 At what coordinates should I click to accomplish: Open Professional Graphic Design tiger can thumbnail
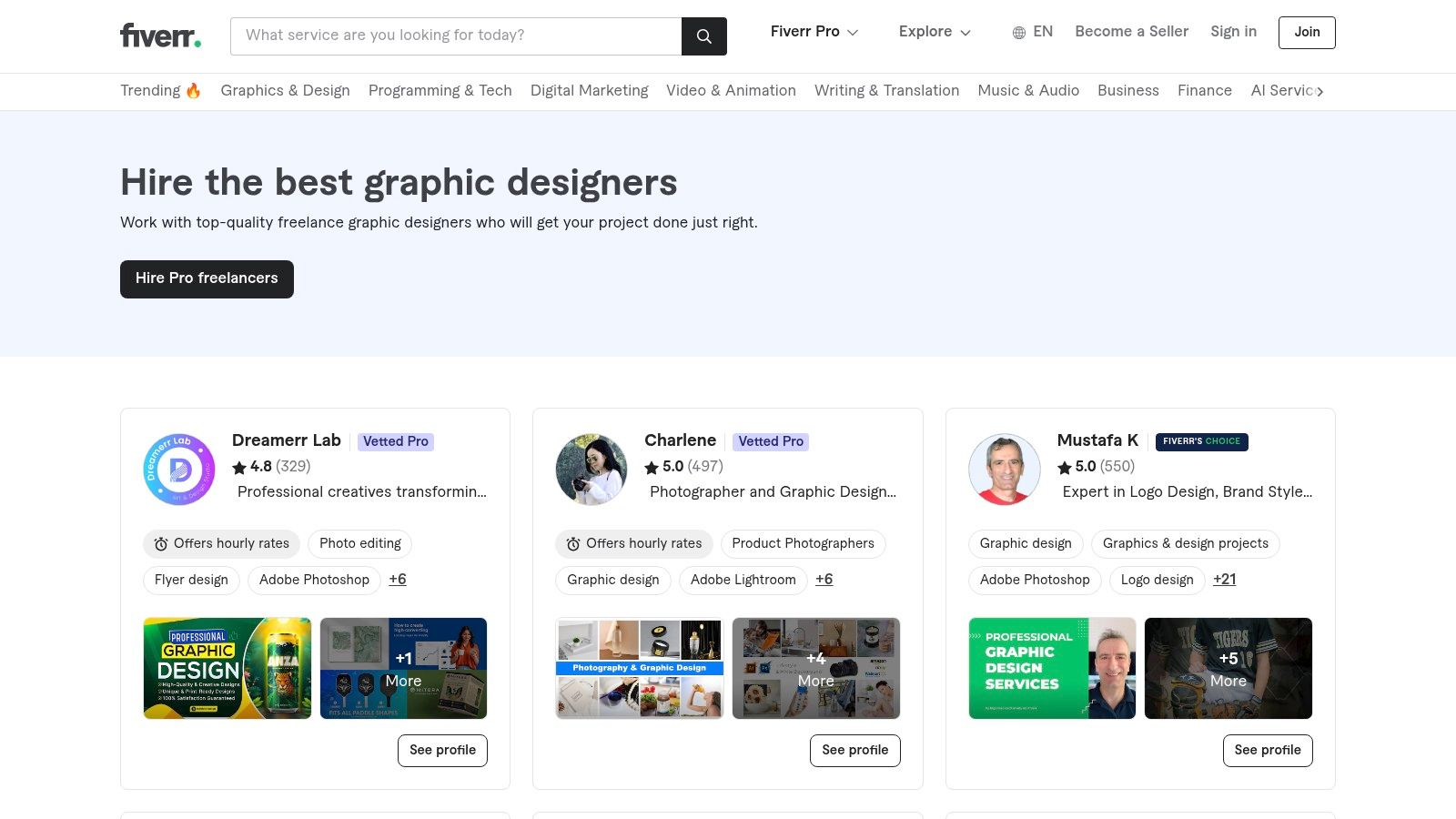[x=227, y=669]
